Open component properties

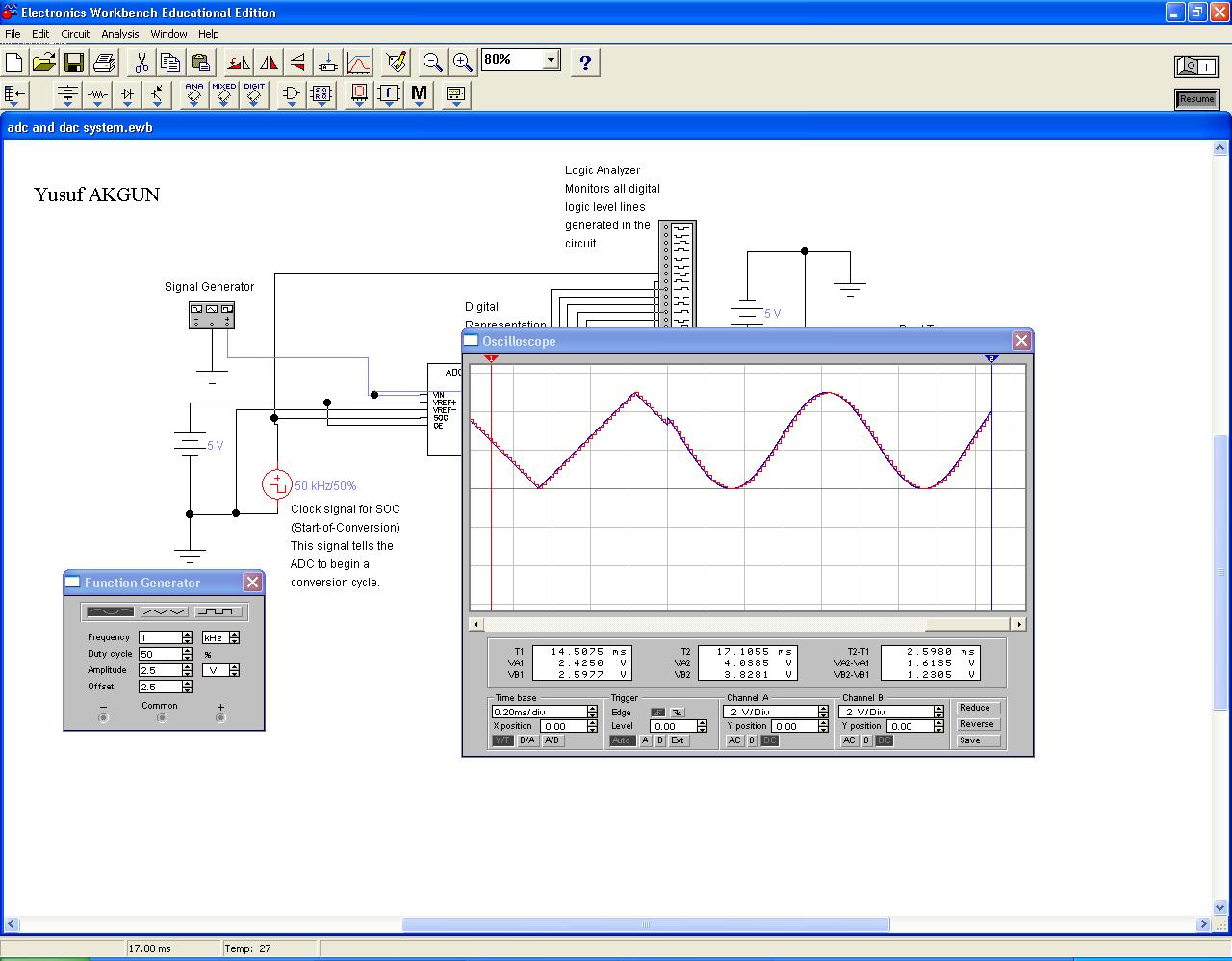(x=397, y=63)
